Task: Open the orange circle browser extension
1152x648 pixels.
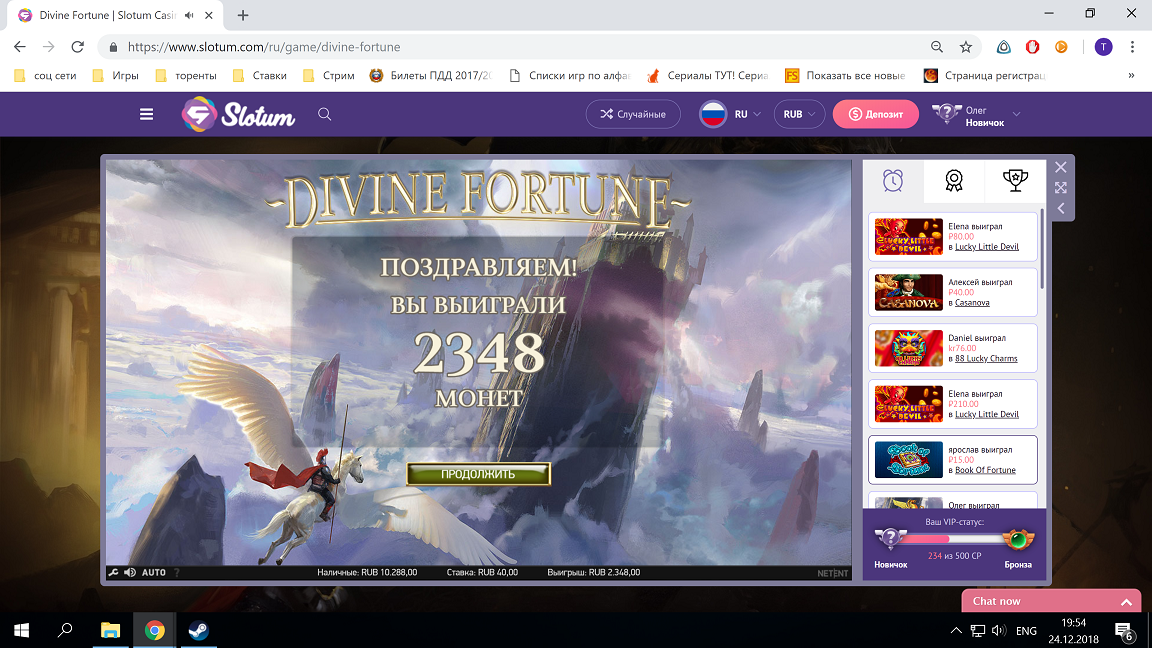Action: pyautogui.click(x=1061, y=47)
